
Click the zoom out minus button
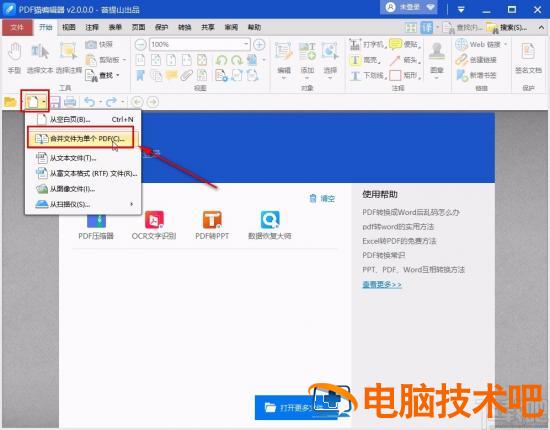tap(140, 45)
